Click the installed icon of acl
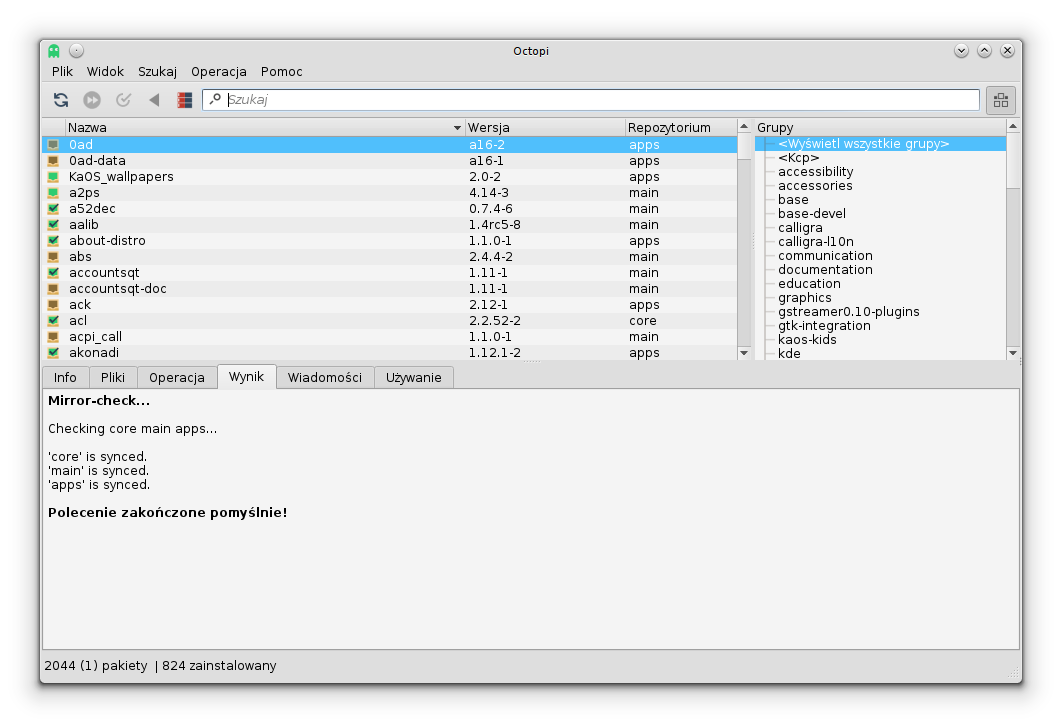 click(x=54, y=321)
